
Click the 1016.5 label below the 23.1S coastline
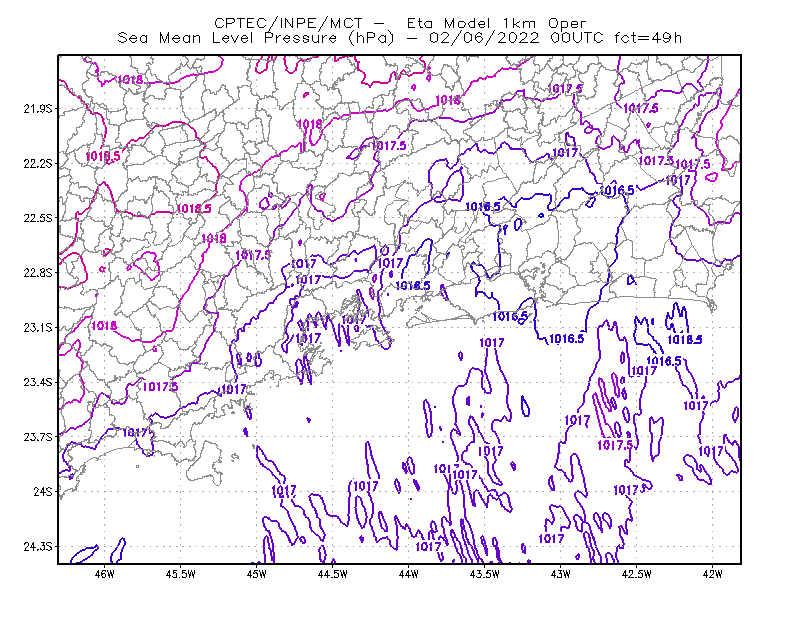coord(566,339)
